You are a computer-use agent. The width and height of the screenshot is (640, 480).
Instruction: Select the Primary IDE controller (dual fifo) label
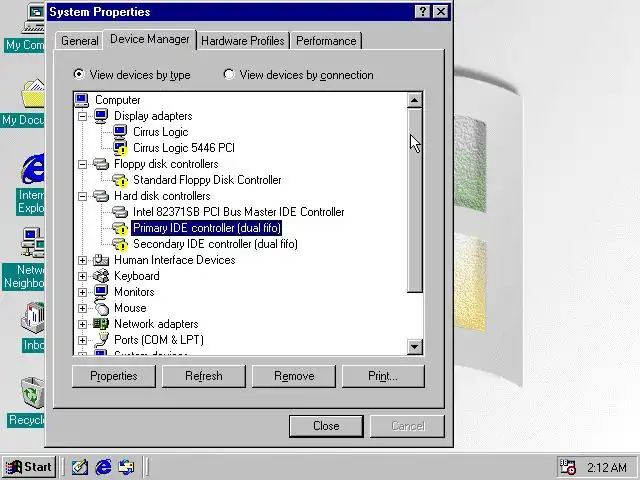tap(207, 228)
